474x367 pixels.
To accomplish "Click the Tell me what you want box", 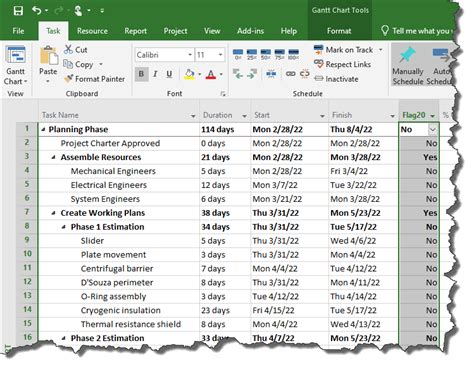I will (x=417, y=31).
